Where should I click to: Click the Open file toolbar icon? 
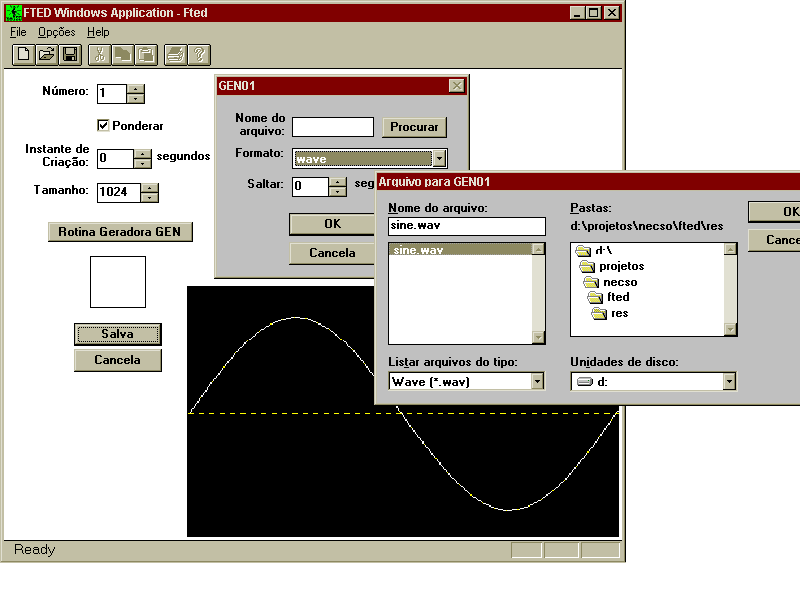click(x=46, y=54)
